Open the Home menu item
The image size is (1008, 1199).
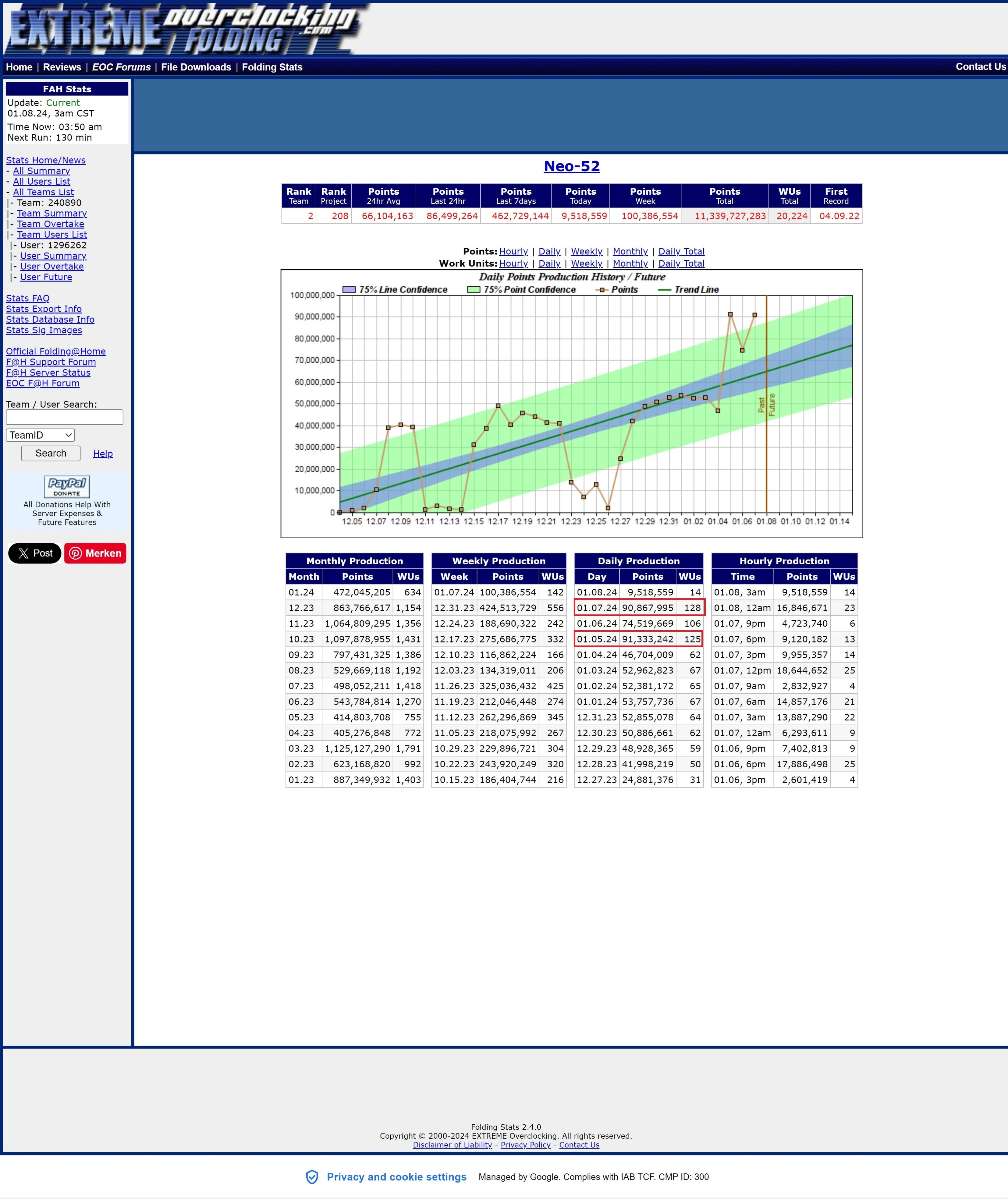click(20, 67)
